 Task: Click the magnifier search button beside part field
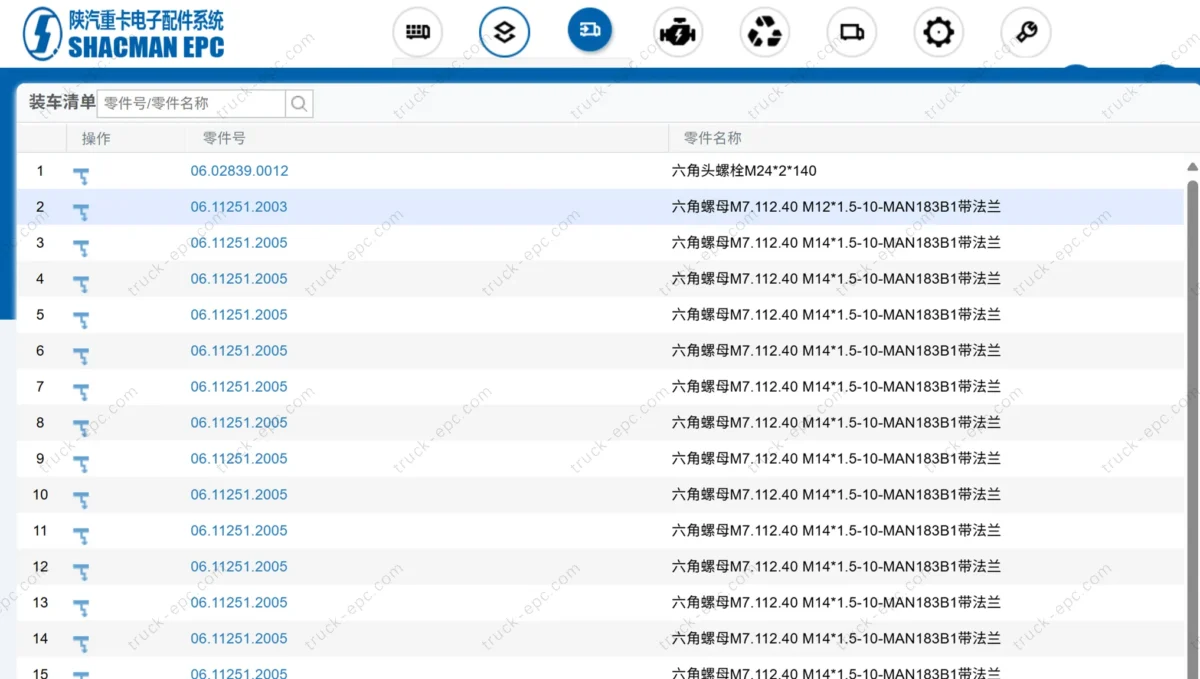click(299, 103)
